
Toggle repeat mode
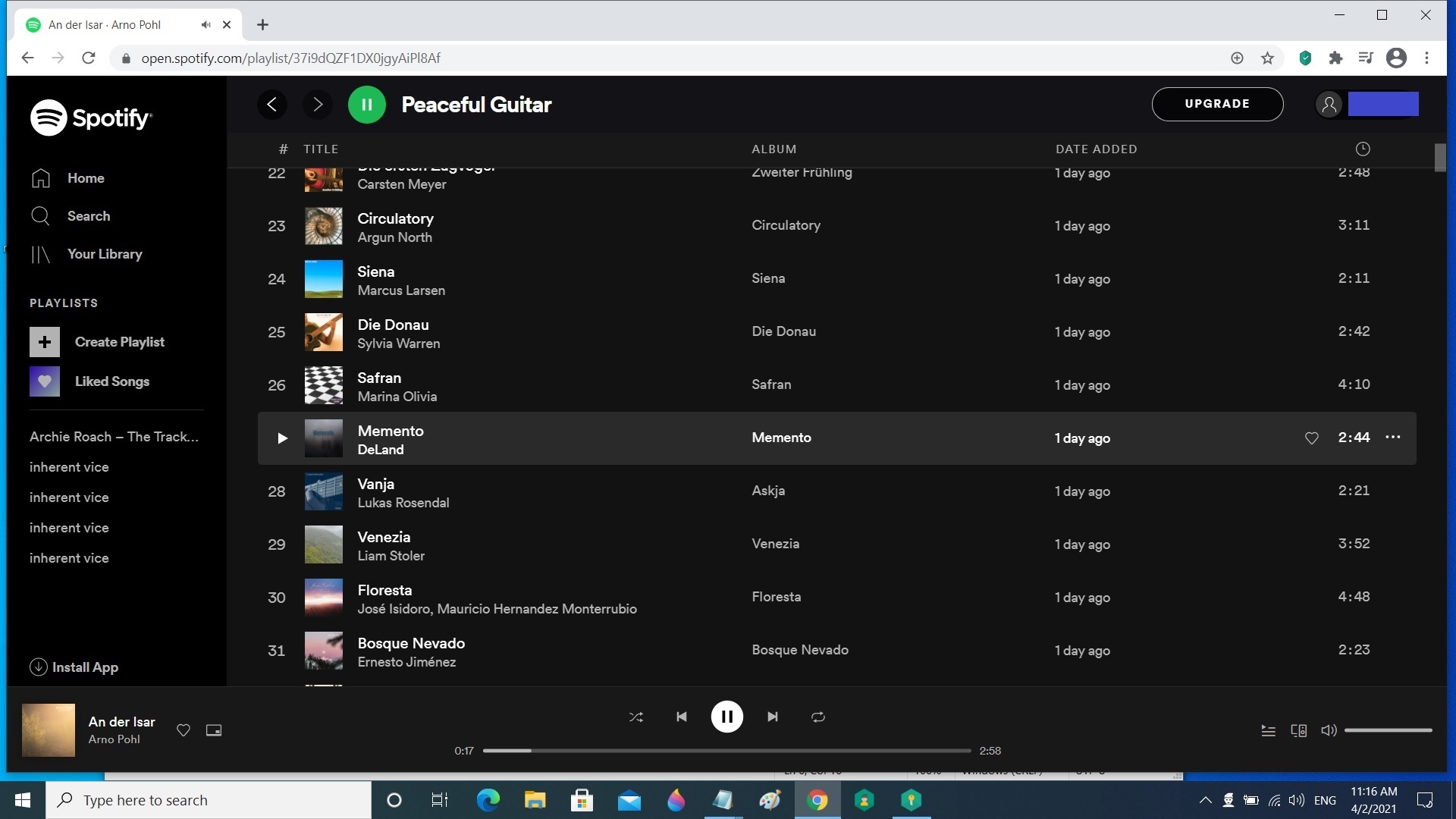817,717
